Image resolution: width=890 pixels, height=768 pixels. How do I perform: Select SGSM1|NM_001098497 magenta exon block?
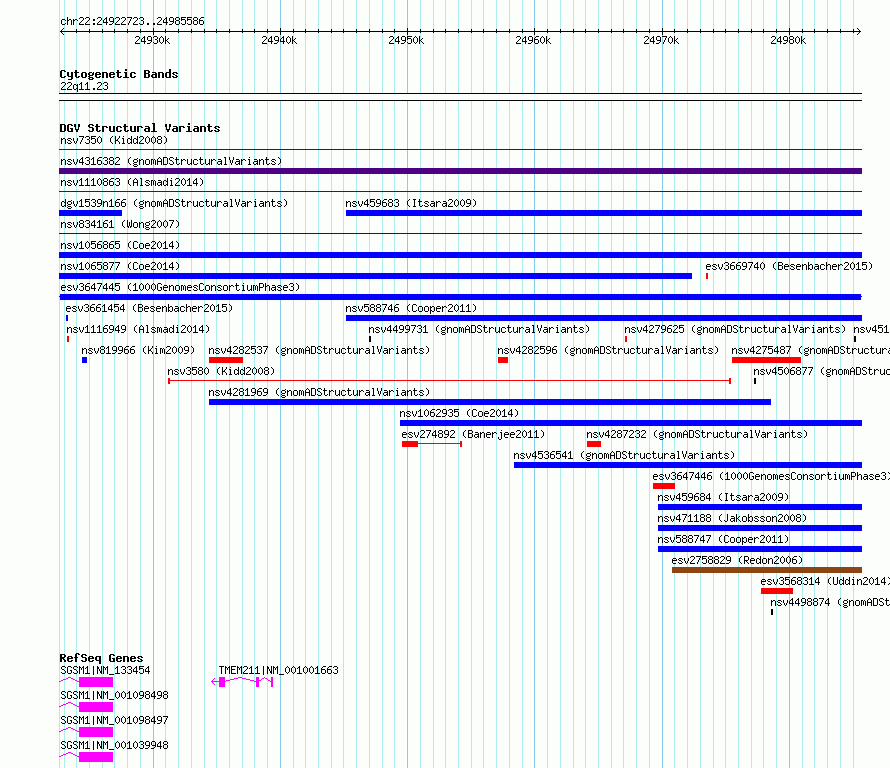click(96, 732)
